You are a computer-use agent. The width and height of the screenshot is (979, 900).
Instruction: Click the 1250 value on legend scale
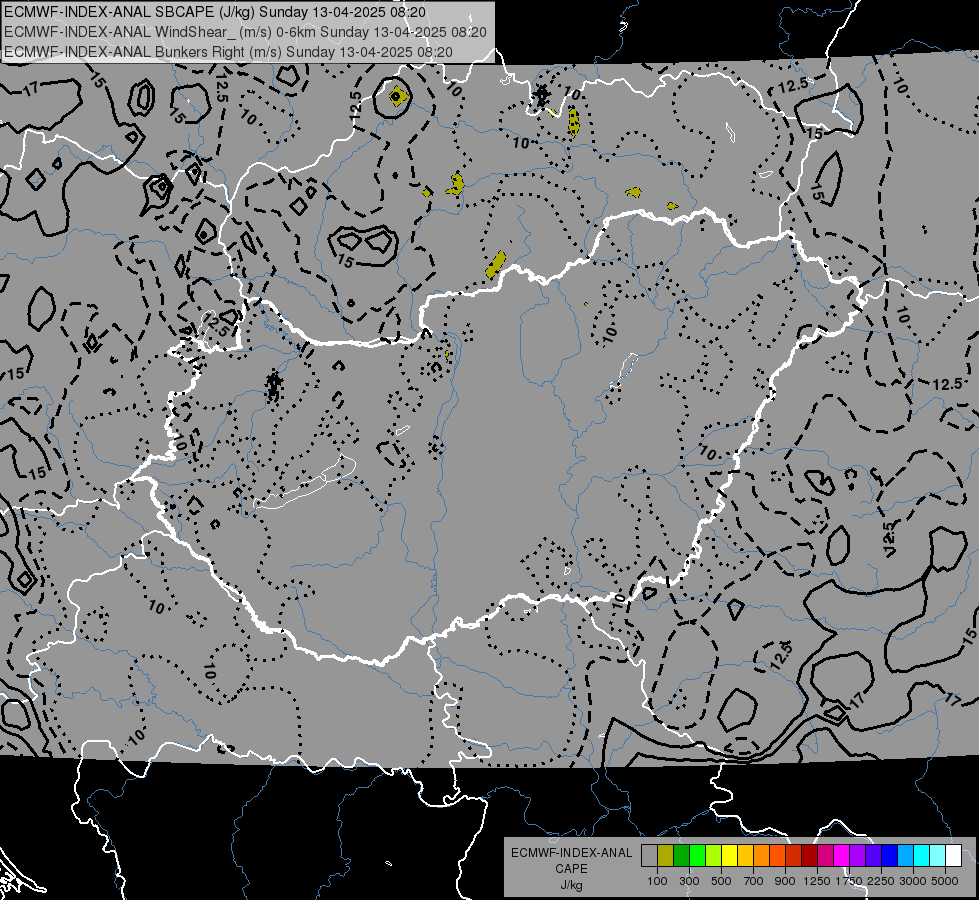817,881
